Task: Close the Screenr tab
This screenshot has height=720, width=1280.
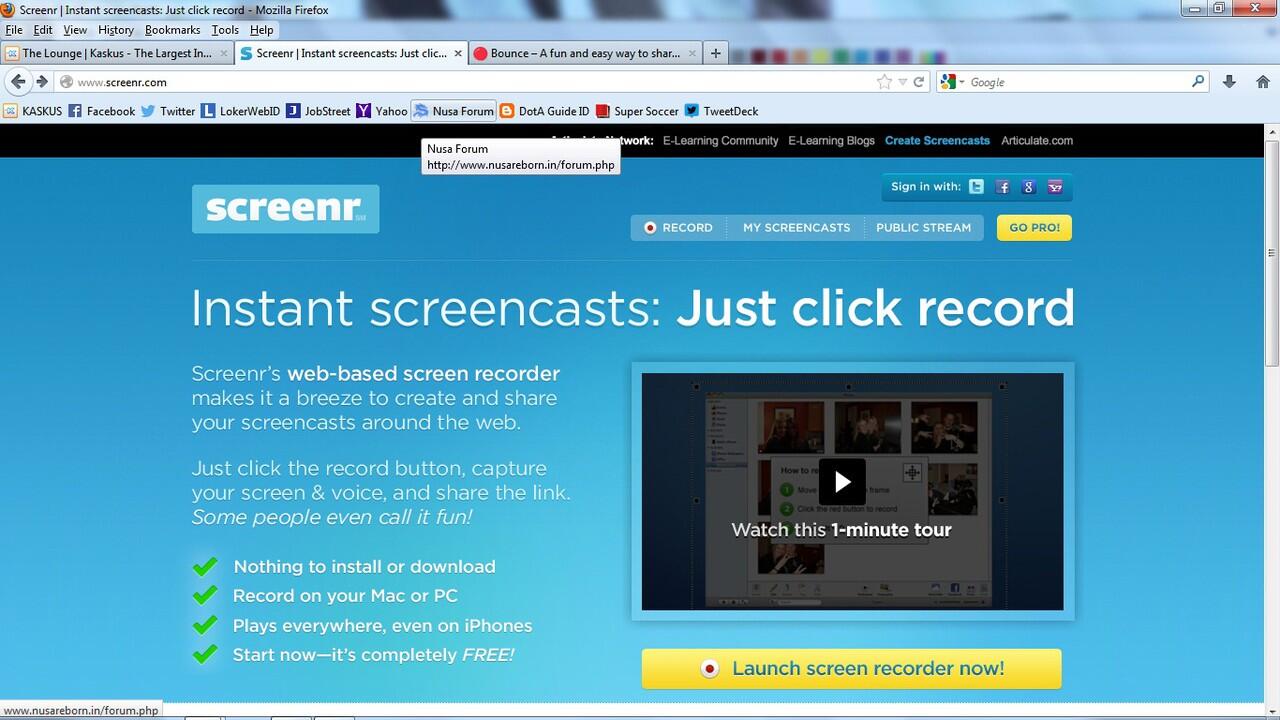Action: [x=458, y=53]
